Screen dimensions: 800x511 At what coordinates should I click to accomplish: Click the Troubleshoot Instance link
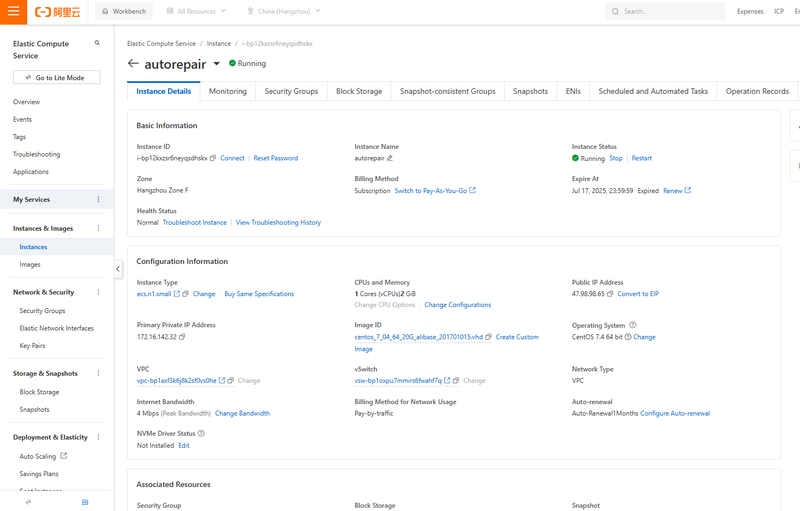point(194,222)
